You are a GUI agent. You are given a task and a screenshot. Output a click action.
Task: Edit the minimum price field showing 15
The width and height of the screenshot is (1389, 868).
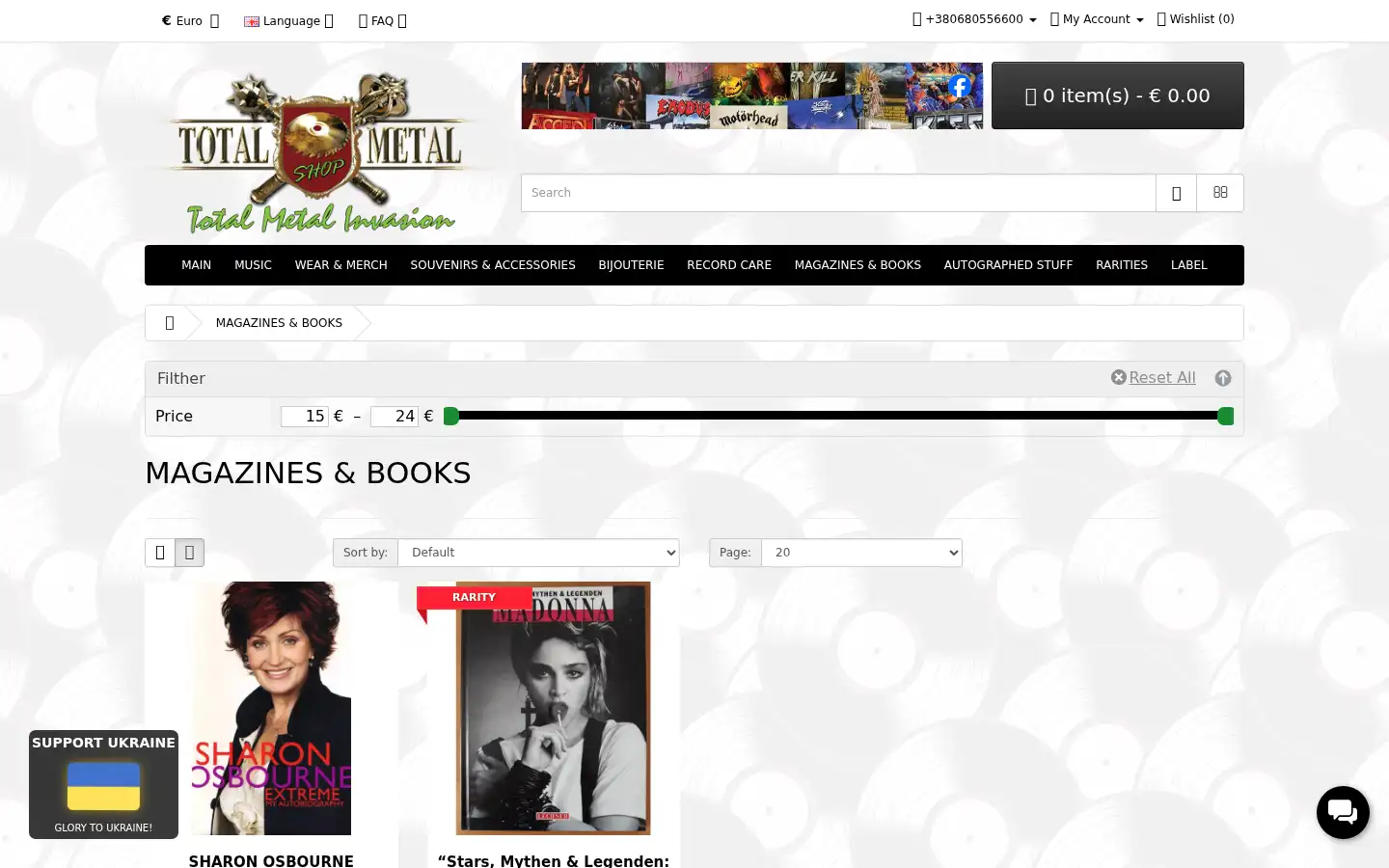pyautogui.click(x=305, y=417)
